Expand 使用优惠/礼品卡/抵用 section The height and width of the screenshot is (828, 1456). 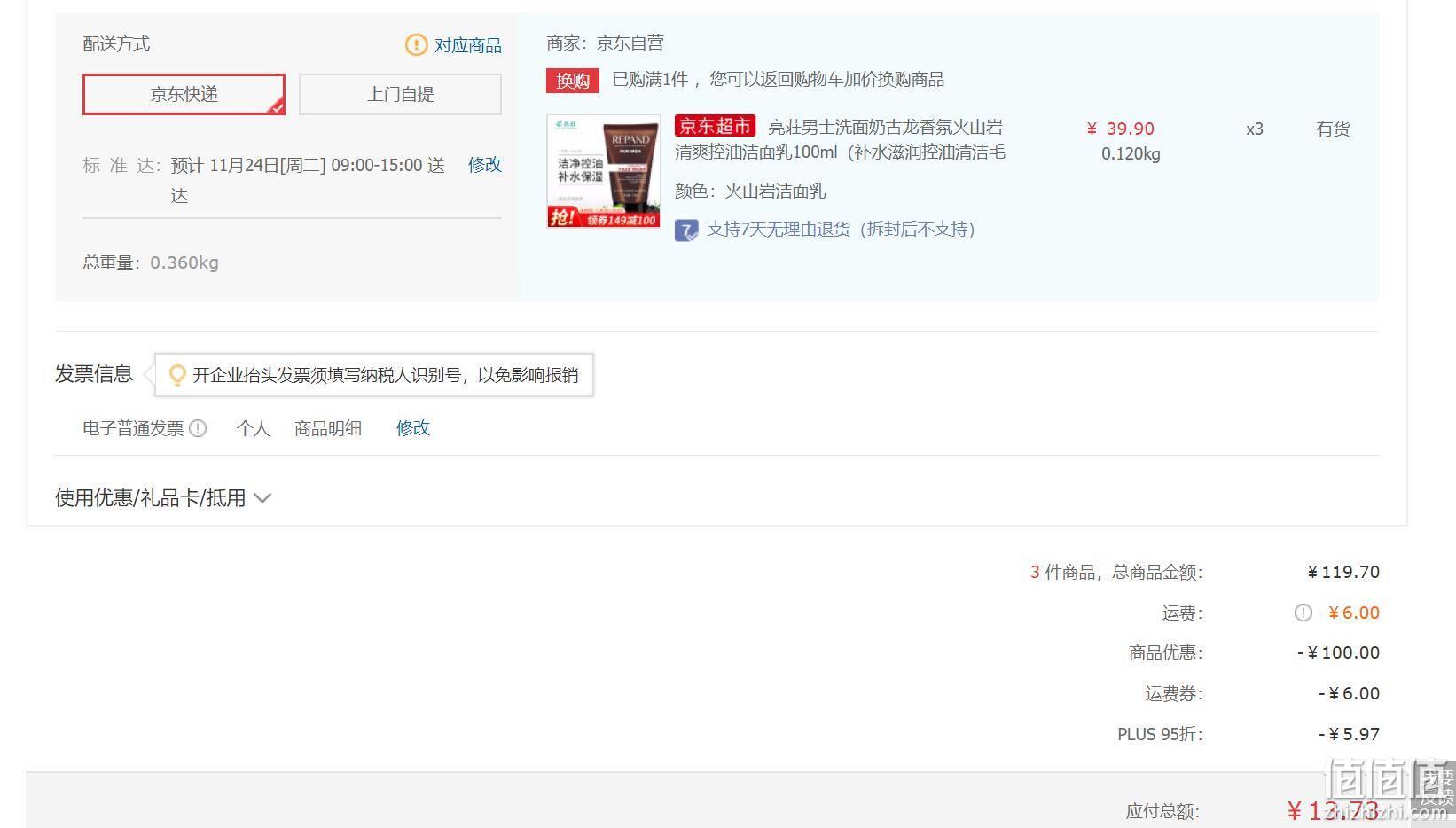point(162,498)
